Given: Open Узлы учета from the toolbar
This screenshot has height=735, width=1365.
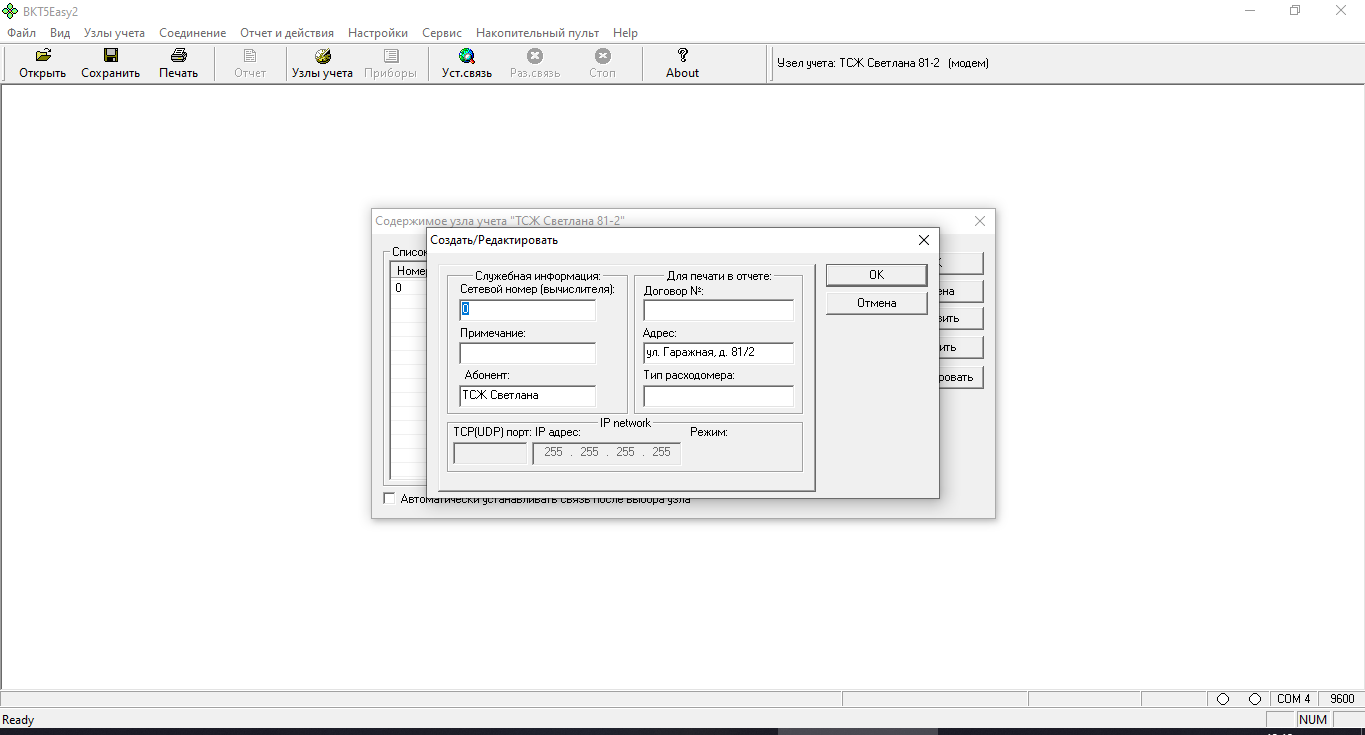Looking at the screenshot, I should pos(322,56).
